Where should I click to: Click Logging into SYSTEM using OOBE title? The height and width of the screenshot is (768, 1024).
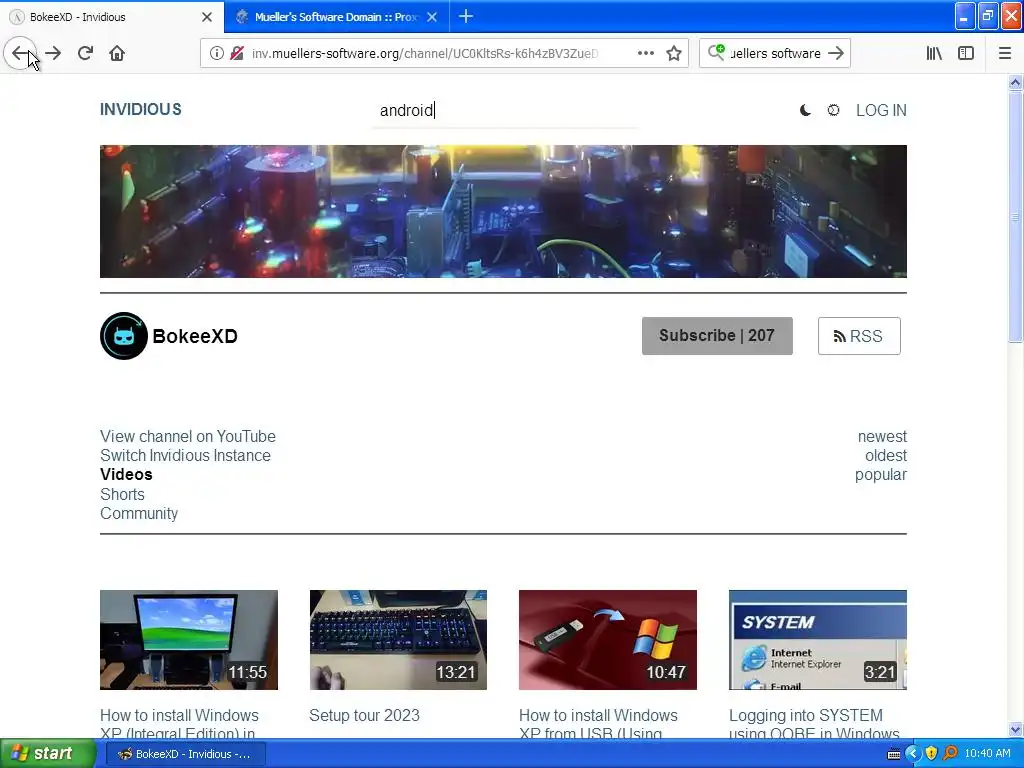tap(814, 724)
